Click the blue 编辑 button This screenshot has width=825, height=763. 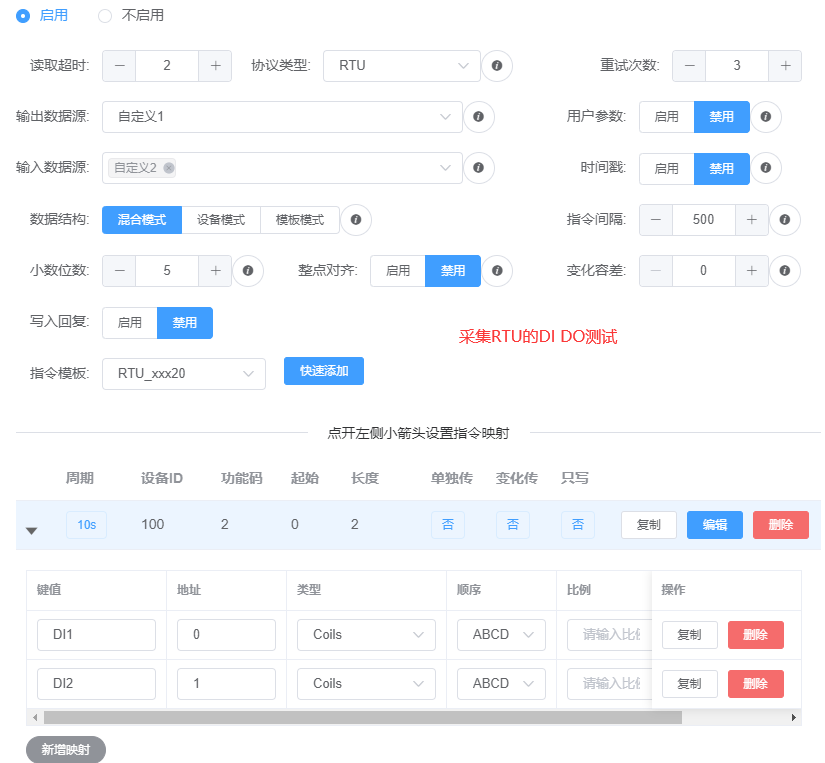714,525
